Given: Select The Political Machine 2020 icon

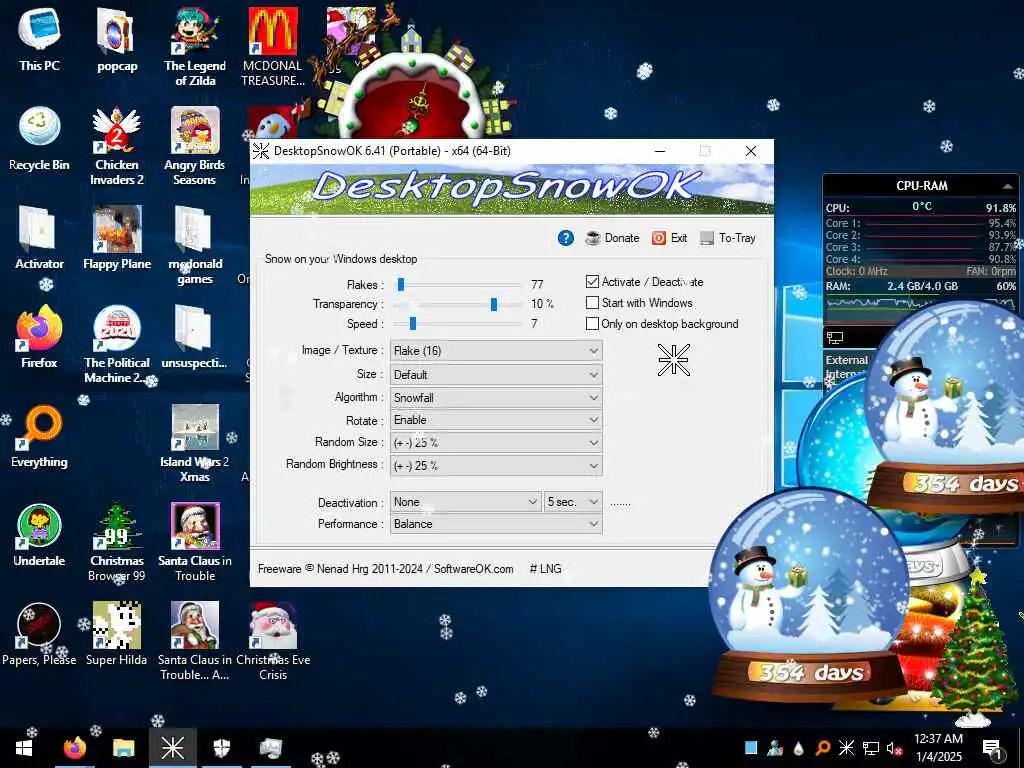Looking at the screenshot, I should [117, 344].
